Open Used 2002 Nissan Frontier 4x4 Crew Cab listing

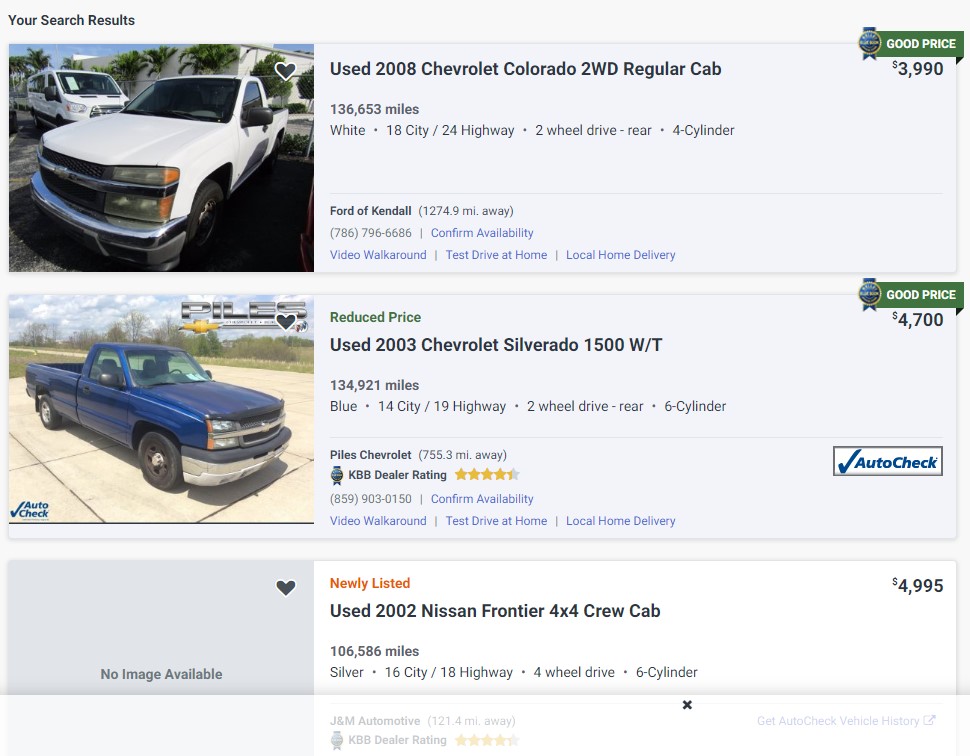coord(495,611)
